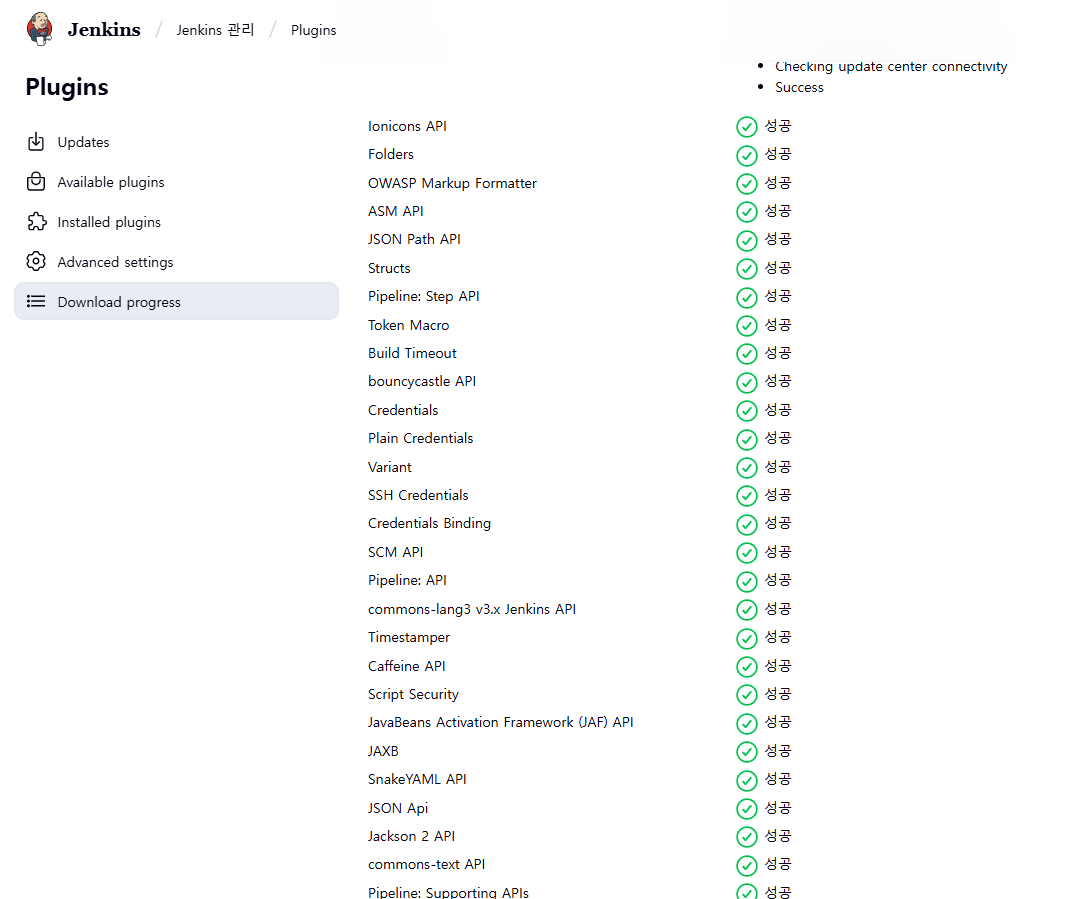This screenshot has height=899, width=1068.
Task: Click the Download progress list icon
Action: click(x=36, y=301)
